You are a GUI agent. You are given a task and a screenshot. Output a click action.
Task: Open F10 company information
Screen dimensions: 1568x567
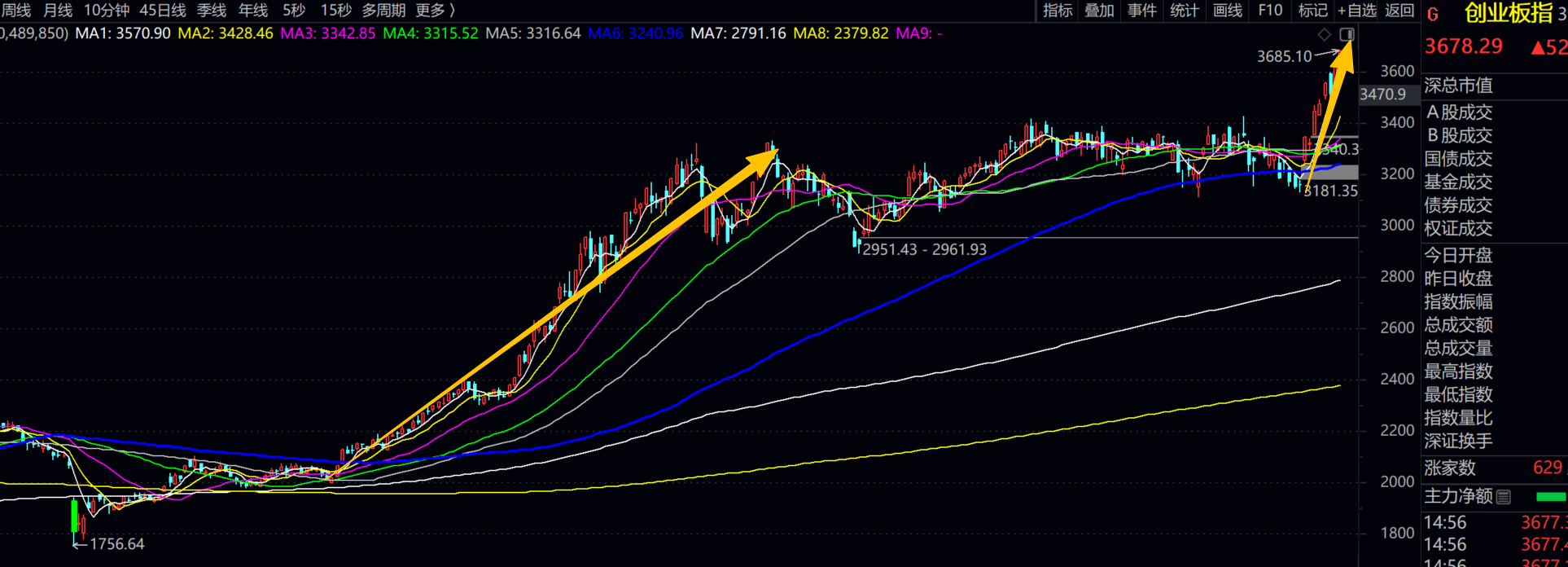(1270, 11)
